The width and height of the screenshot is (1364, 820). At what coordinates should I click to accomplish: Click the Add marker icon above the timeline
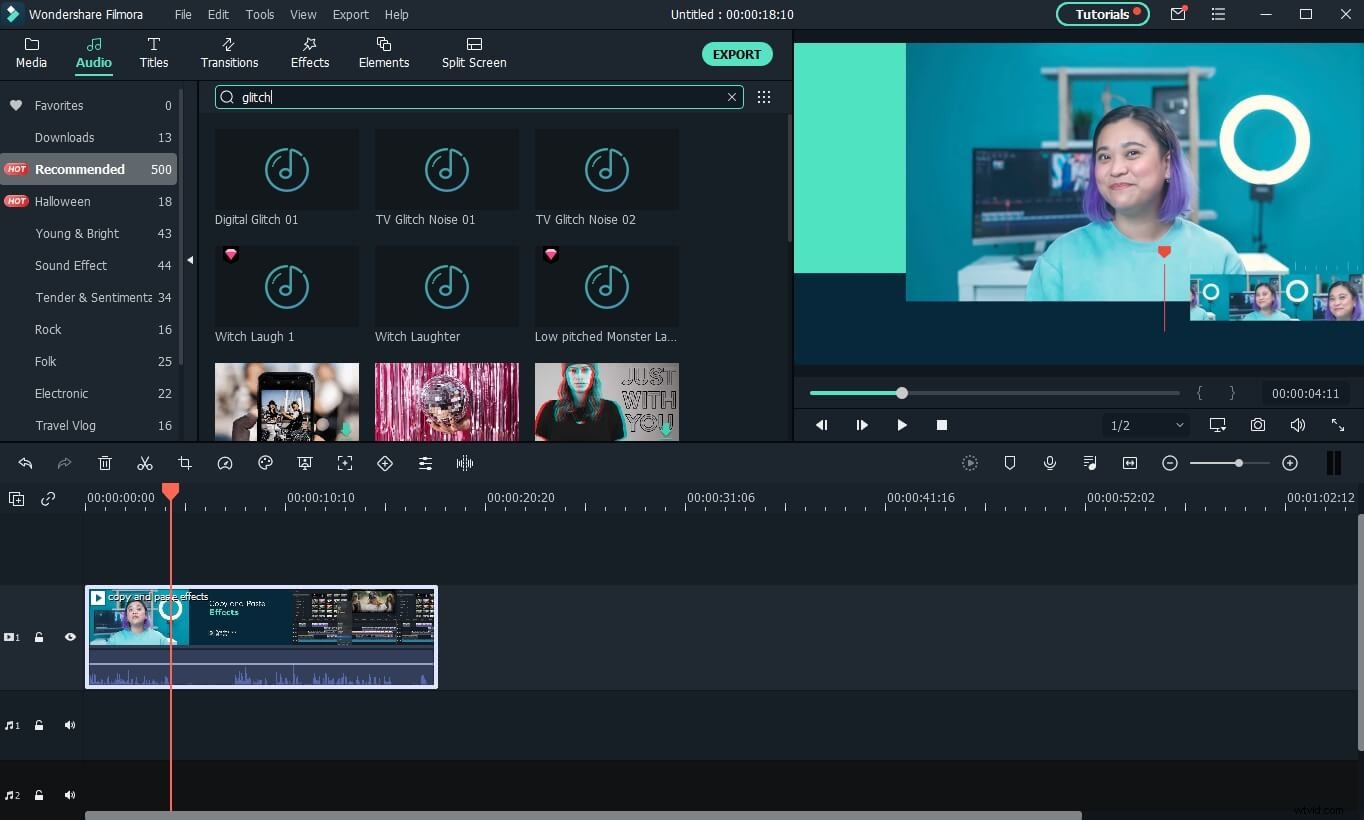1010,463
